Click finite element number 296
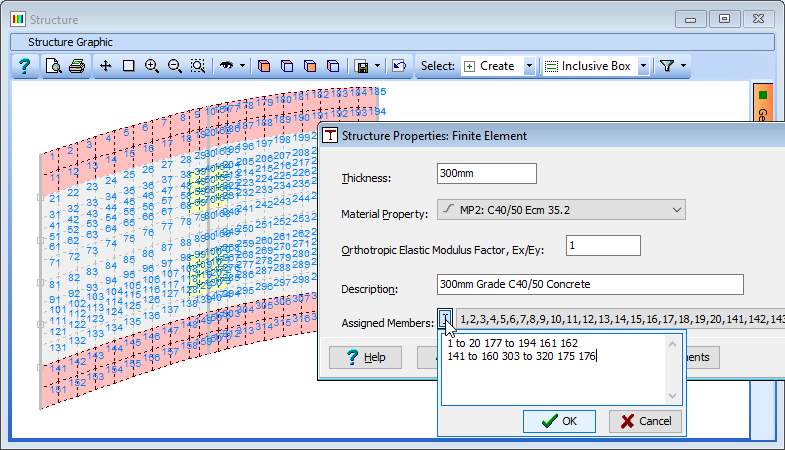785x450 pixels. tap(264, 286)
